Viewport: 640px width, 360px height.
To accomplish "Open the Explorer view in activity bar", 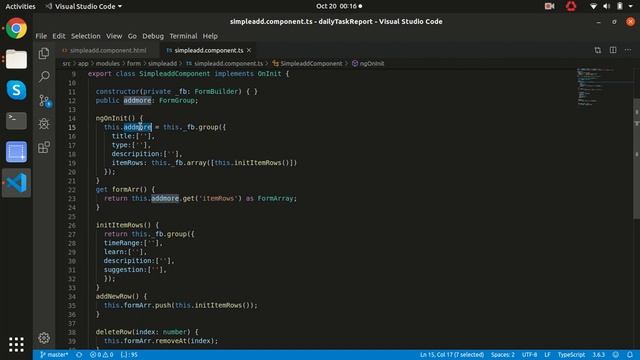I will point(44,53).
